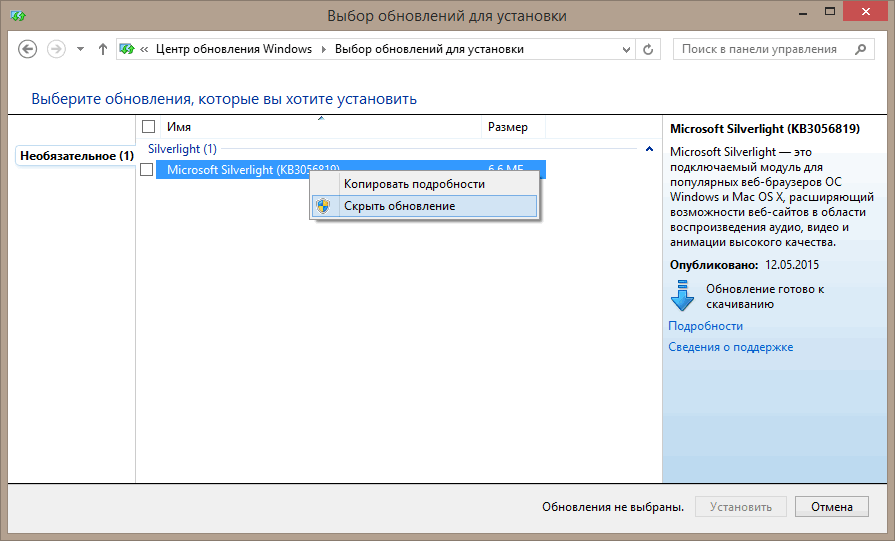Go up one level with up arrow

coord(102,49)
